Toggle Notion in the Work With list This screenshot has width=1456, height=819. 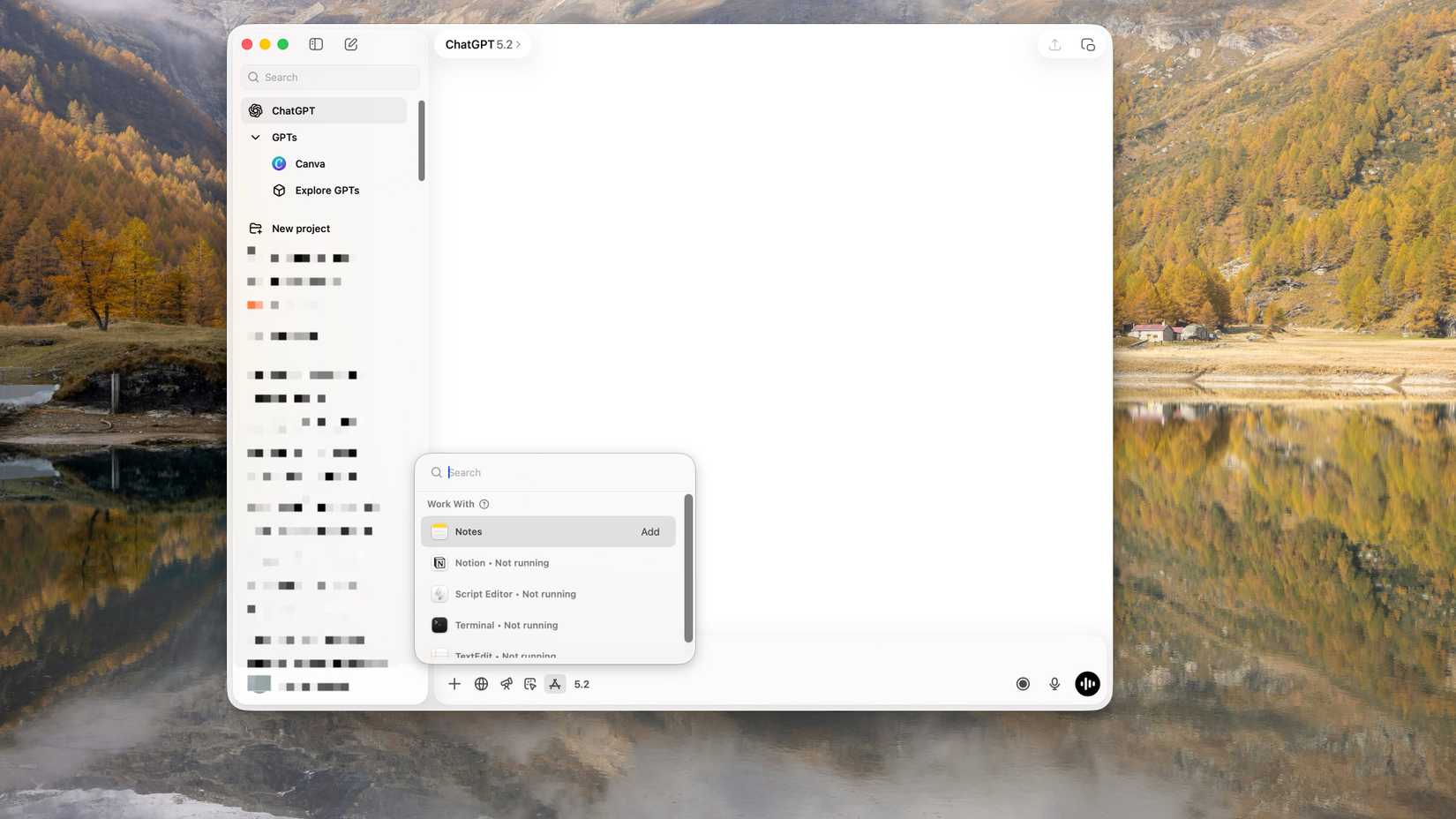tap(502, 562)
